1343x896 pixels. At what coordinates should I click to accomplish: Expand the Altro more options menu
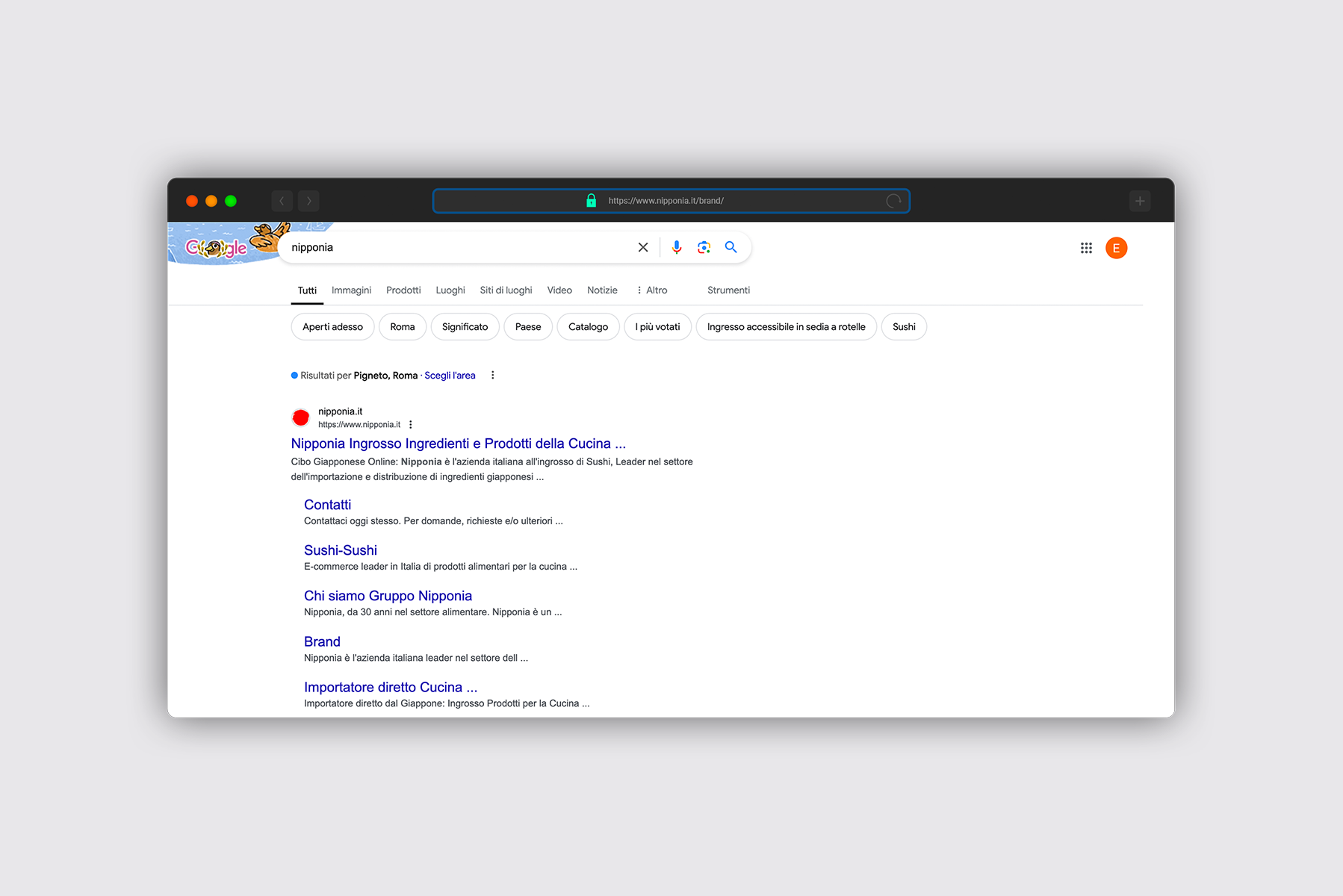click(651, 290)
